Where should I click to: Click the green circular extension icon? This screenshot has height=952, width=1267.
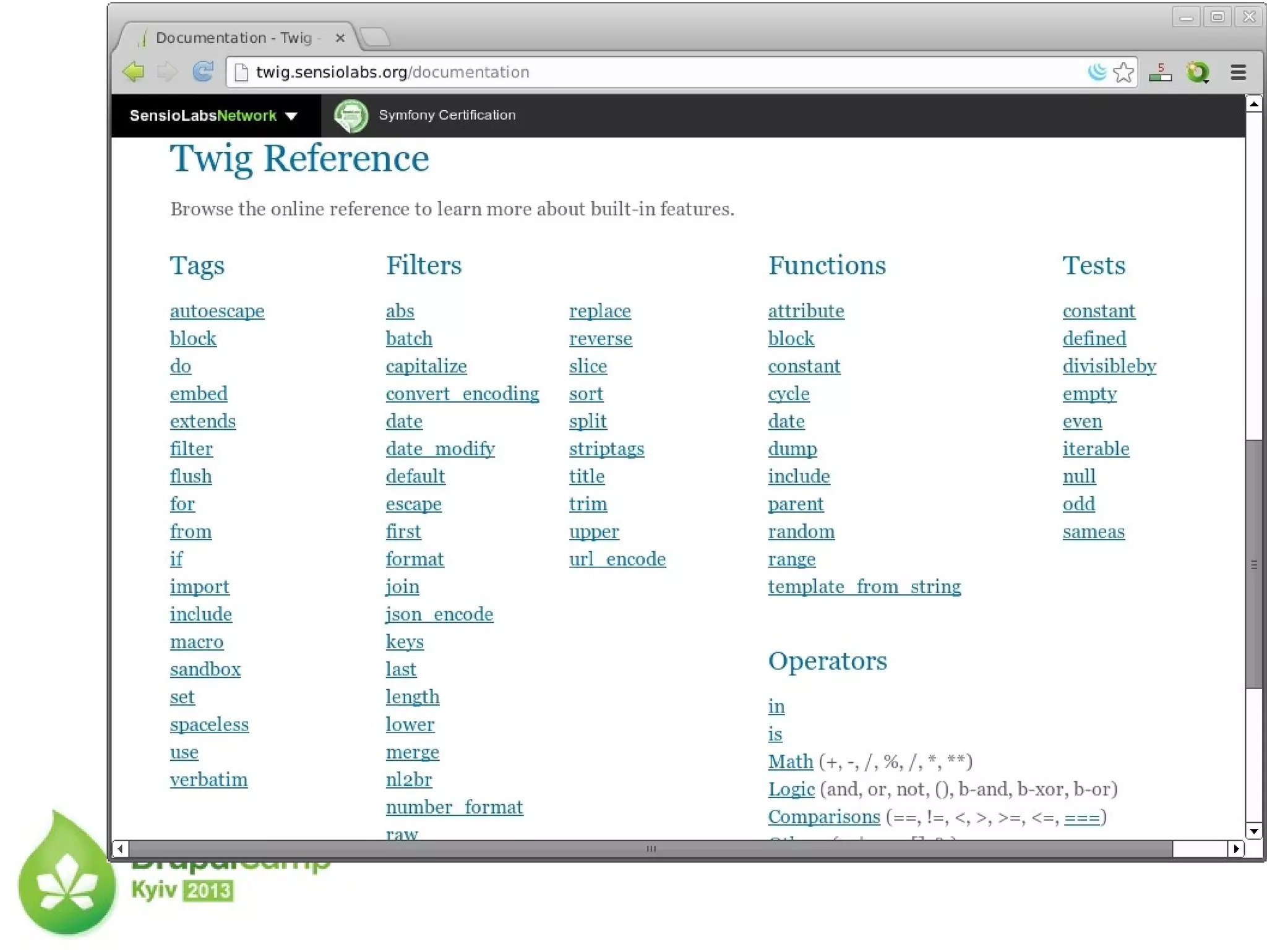pyautogui.click(x=1198, y=72)
